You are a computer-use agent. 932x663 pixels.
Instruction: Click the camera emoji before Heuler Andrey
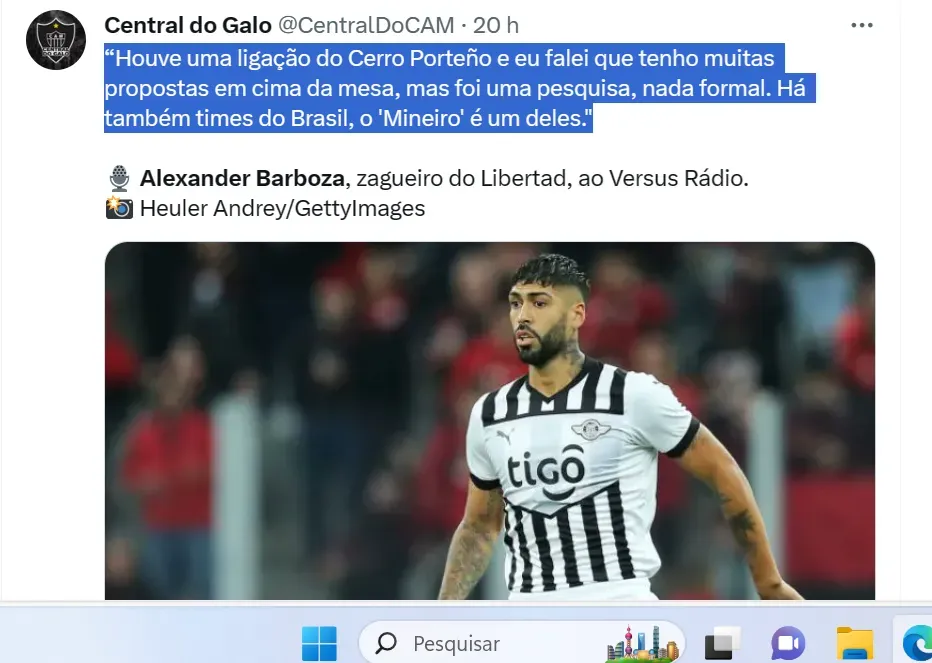tap(119, 208)
